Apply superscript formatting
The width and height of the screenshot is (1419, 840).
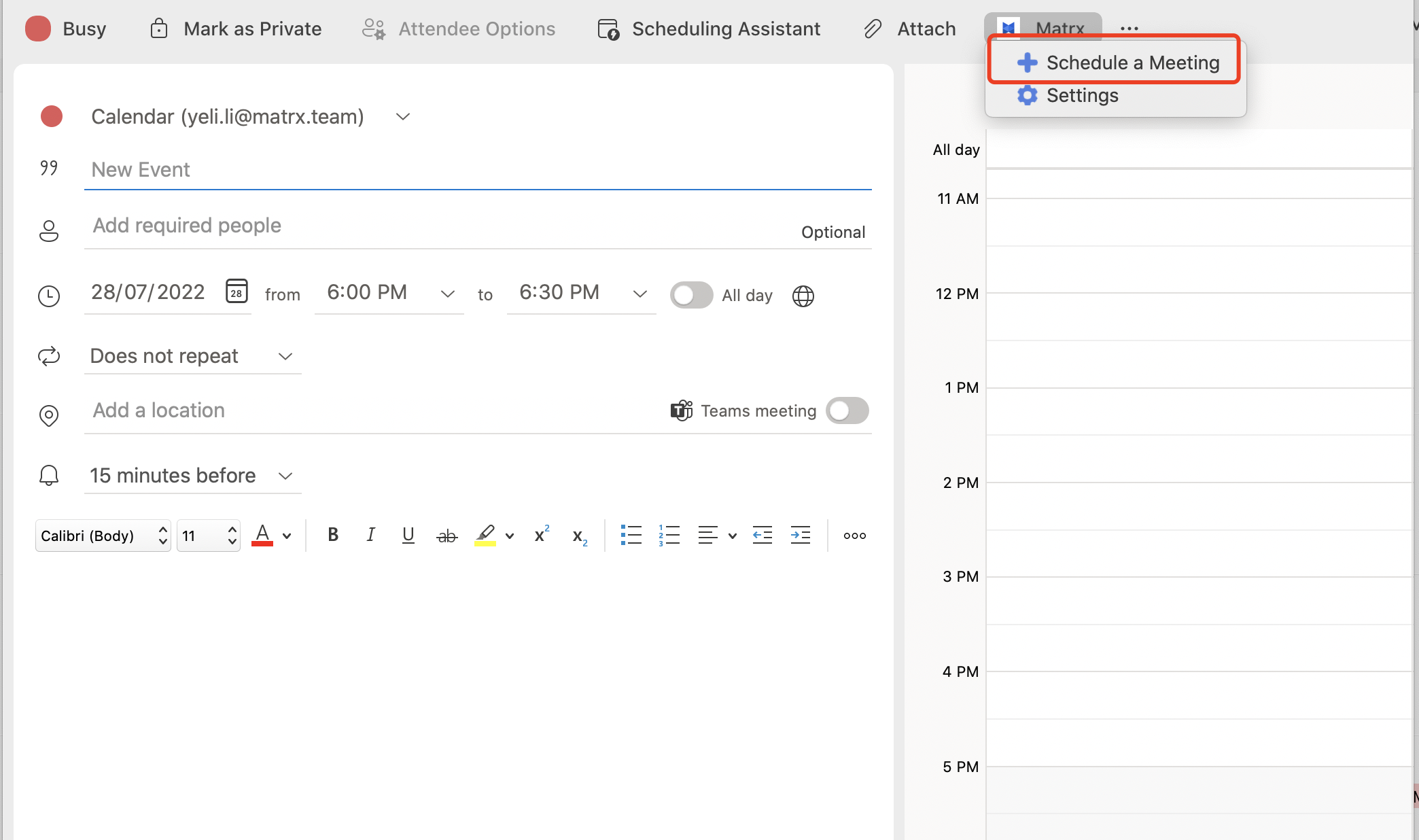542,534
